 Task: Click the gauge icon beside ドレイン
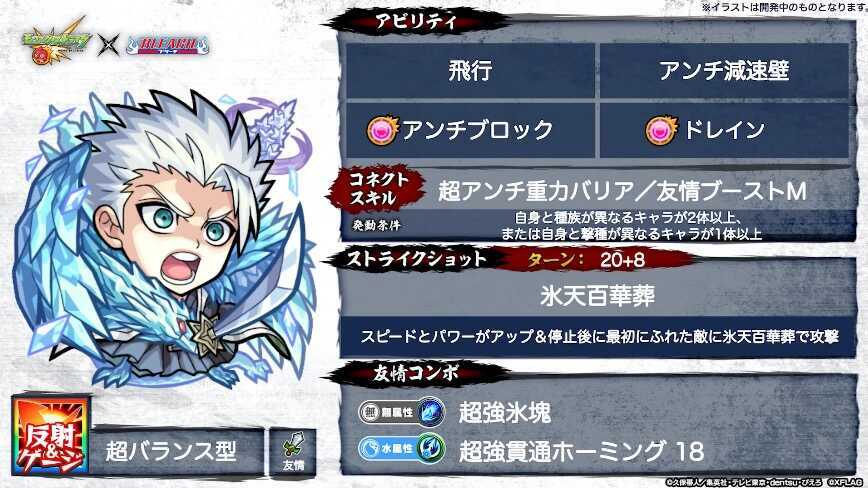(661, 131)
